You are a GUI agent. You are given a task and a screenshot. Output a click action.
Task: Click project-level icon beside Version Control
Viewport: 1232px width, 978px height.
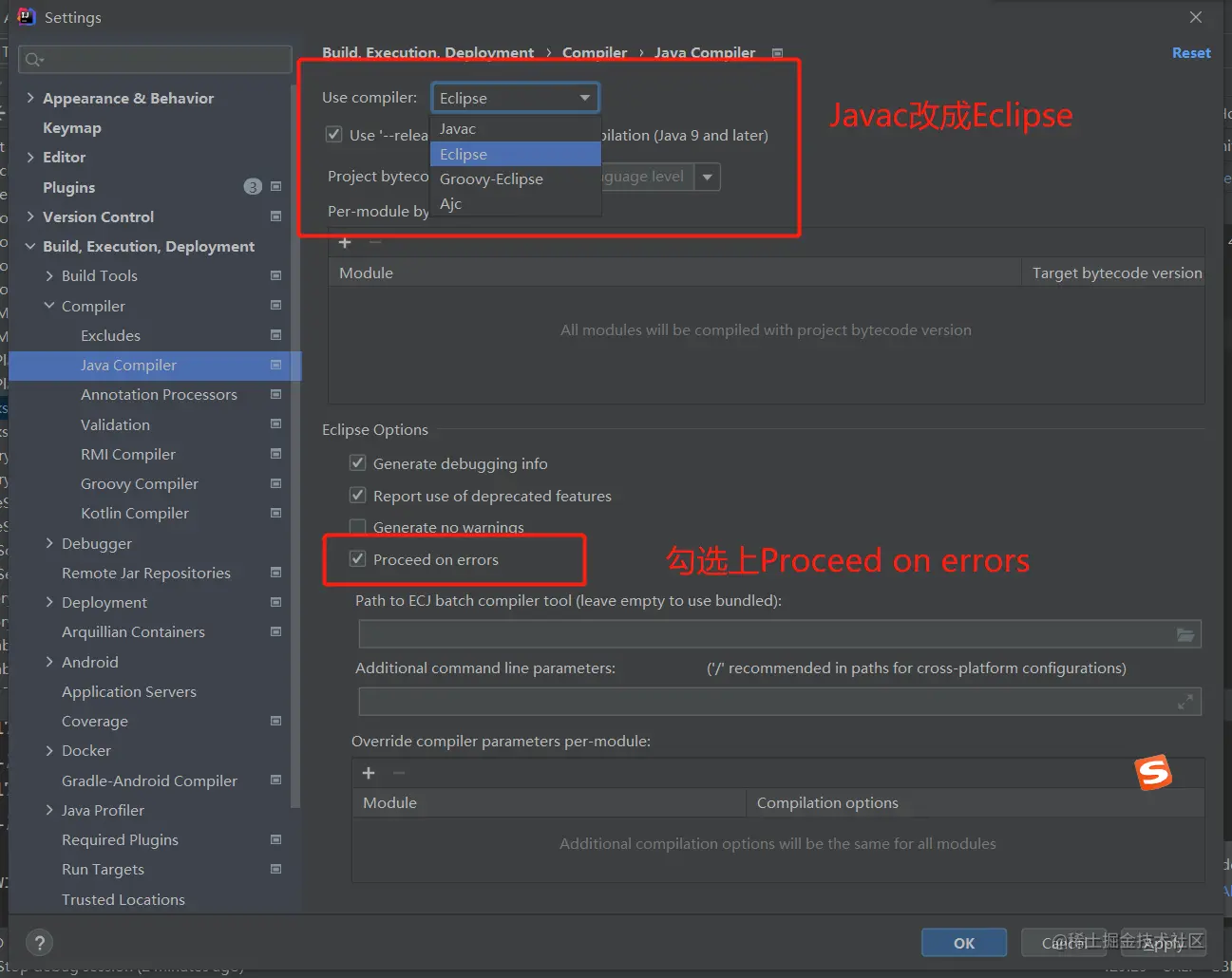tap(275, 216)
